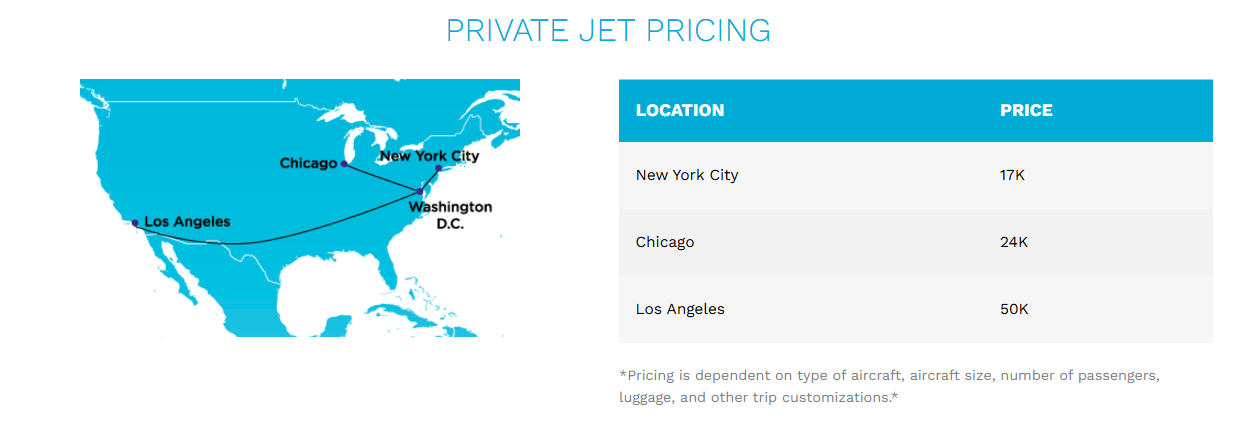Click the 24K price value
This screenshot has width=1245, height=437.
tap(1014, 242)
